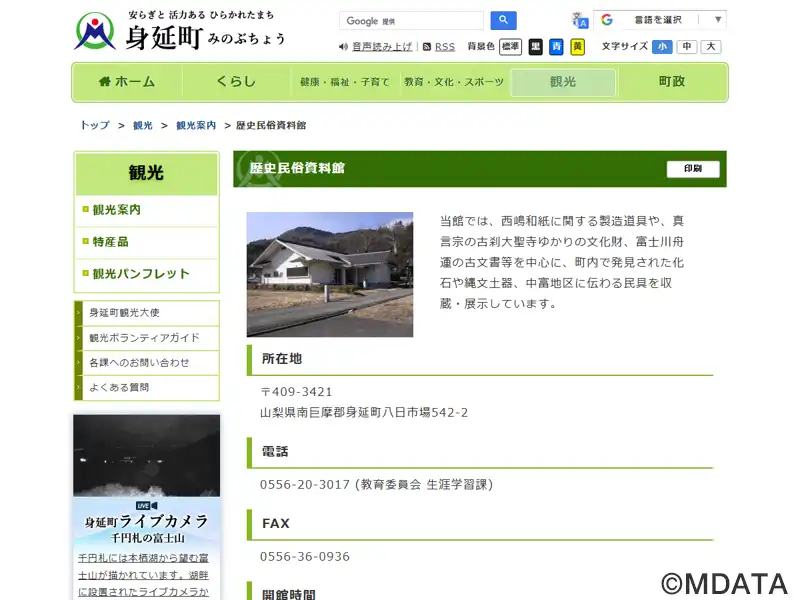Open the 町政 navigation tab
Viewport: 800px width, 600px height.
[x=672, y=82]
